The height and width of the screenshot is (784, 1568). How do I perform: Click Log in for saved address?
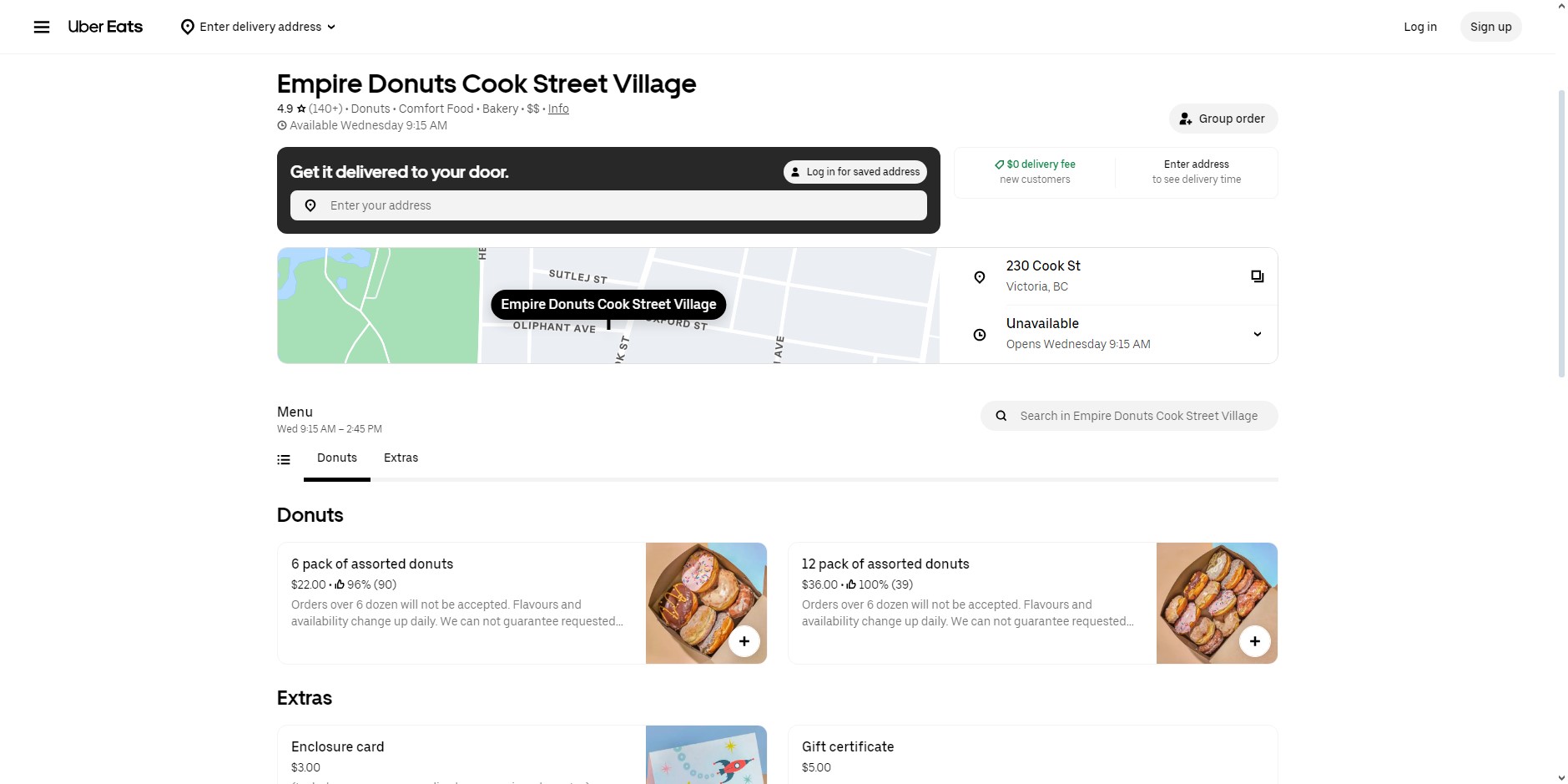(x=855, y=172)
